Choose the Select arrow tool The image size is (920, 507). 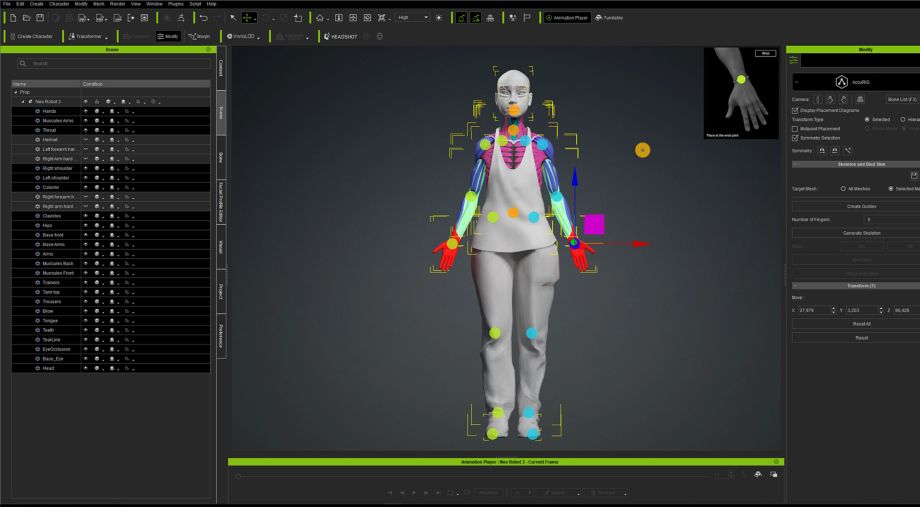pyautogui.click(x=233, y=18)
